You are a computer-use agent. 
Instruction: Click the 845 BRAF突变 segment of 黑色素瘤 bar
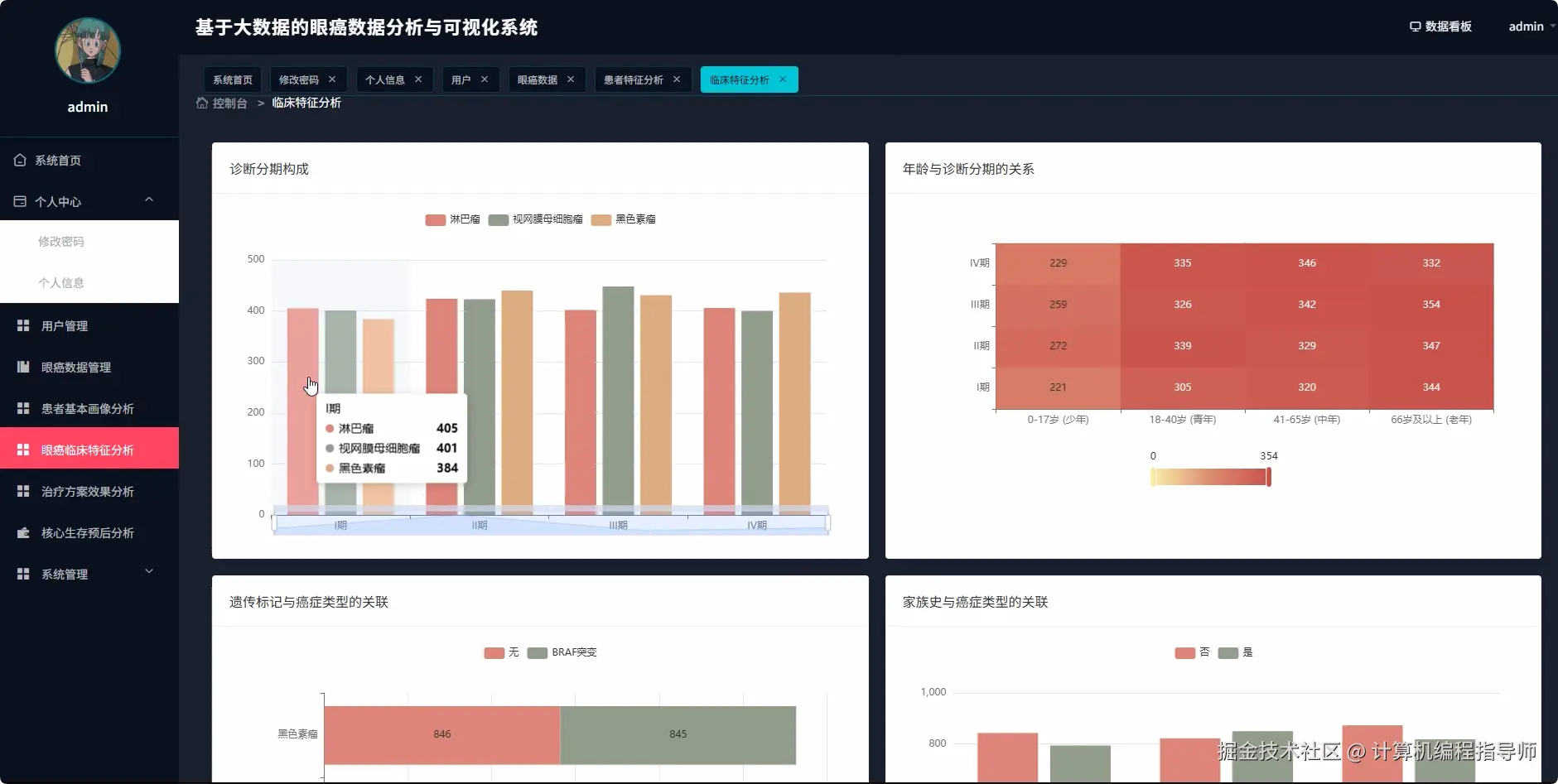click(678, 735)
